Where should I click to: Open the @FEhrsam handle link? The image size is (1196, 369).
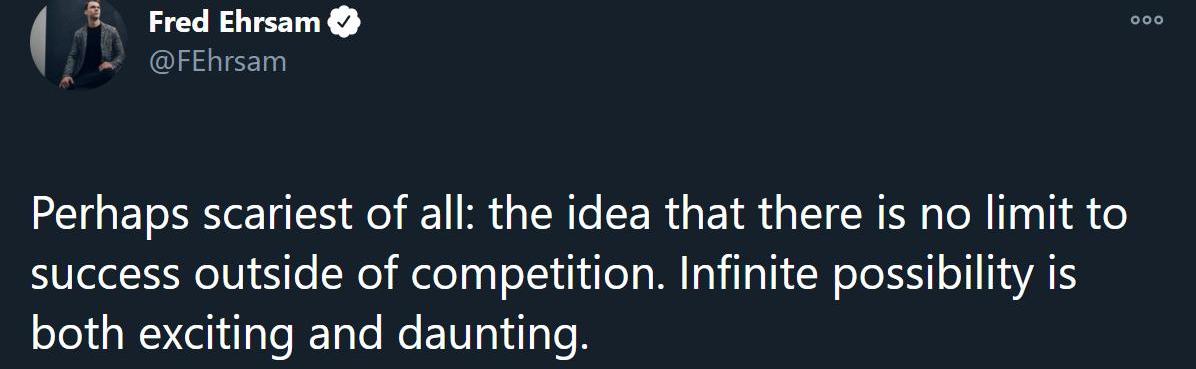coord(217,61)
